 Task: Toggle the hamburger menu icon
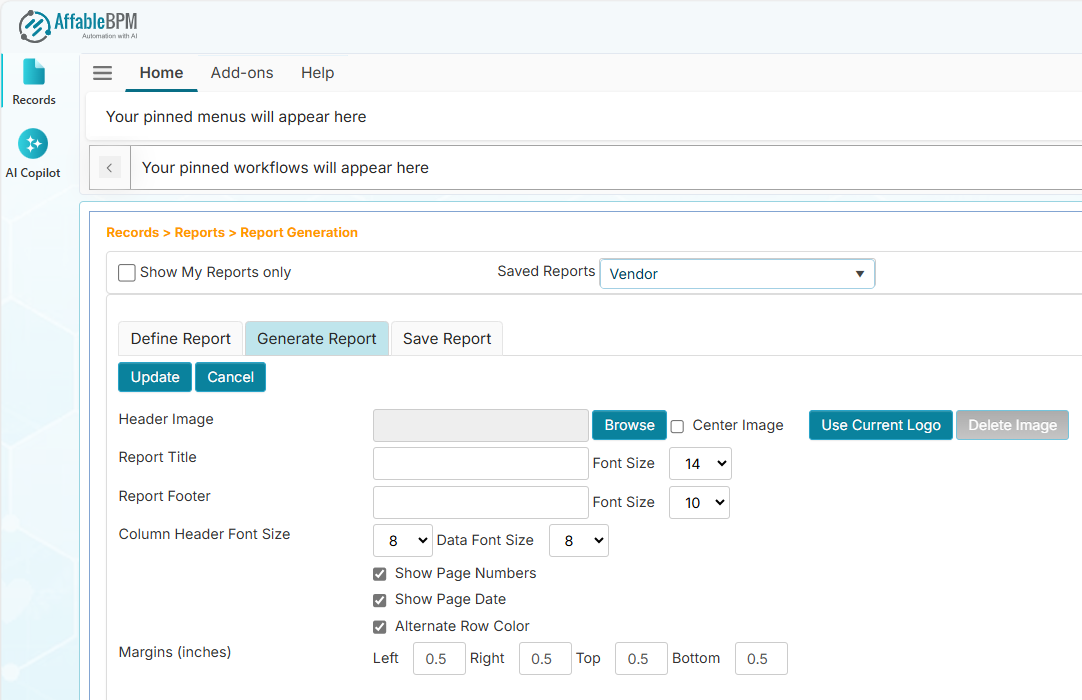(102, 73)
